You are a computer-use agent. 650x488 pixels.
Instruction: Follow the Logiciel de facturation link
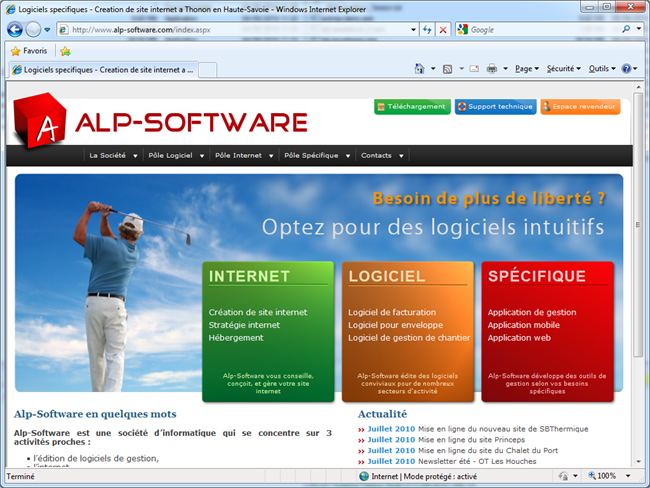pos(392,312)
